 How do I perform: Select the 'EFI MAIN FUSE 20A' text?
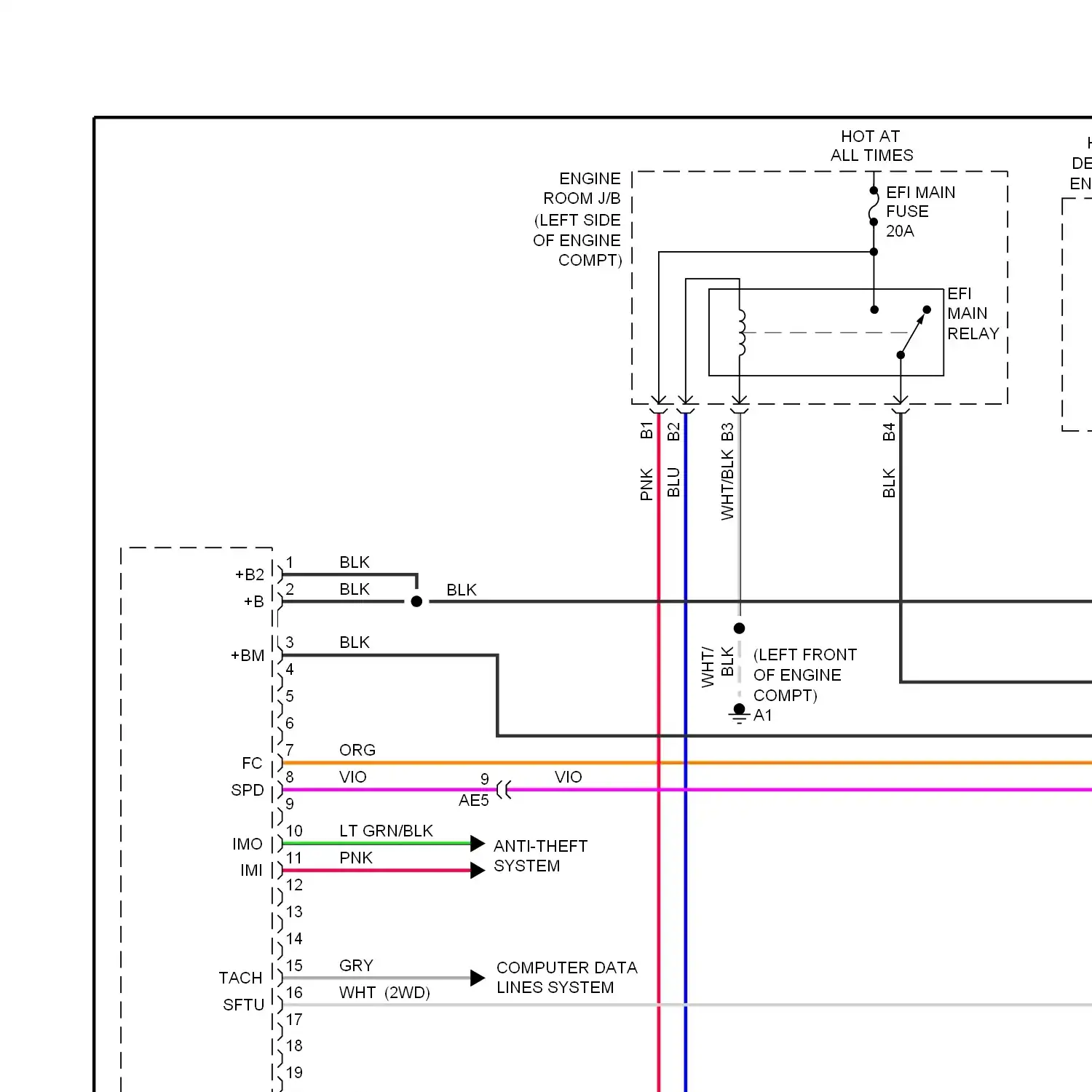point(920,212)
